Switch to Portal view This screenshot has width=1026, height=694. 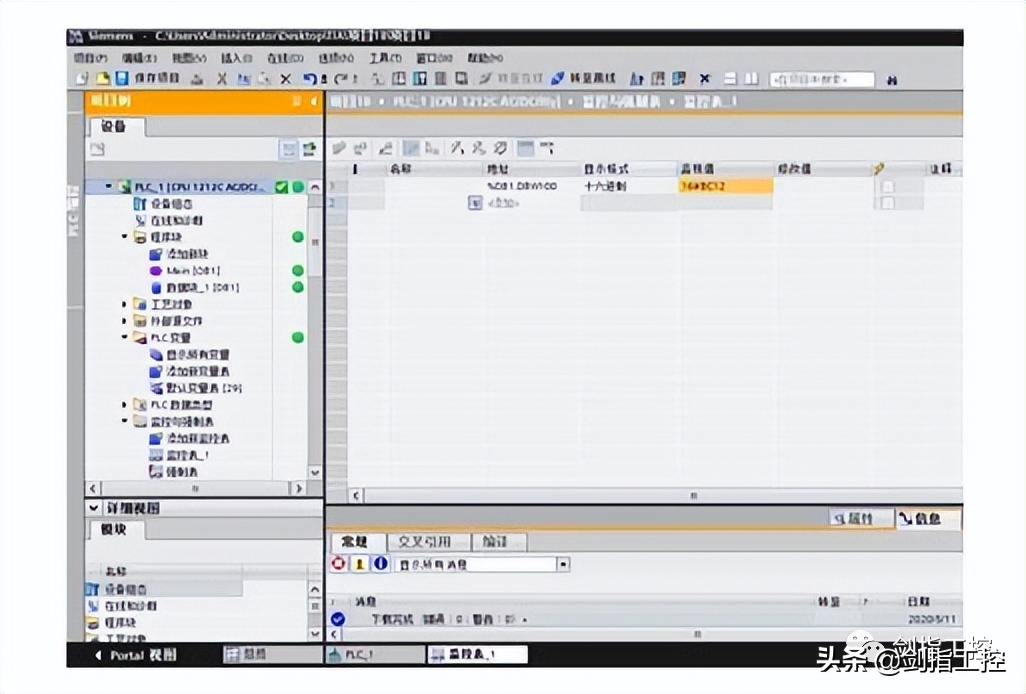point(135,655)
